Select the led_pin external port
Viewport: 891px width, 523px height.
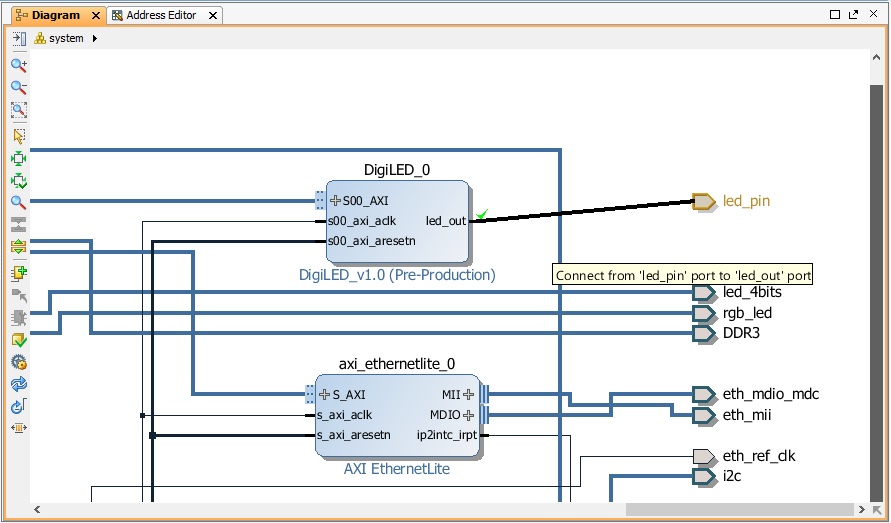[703, 201]
